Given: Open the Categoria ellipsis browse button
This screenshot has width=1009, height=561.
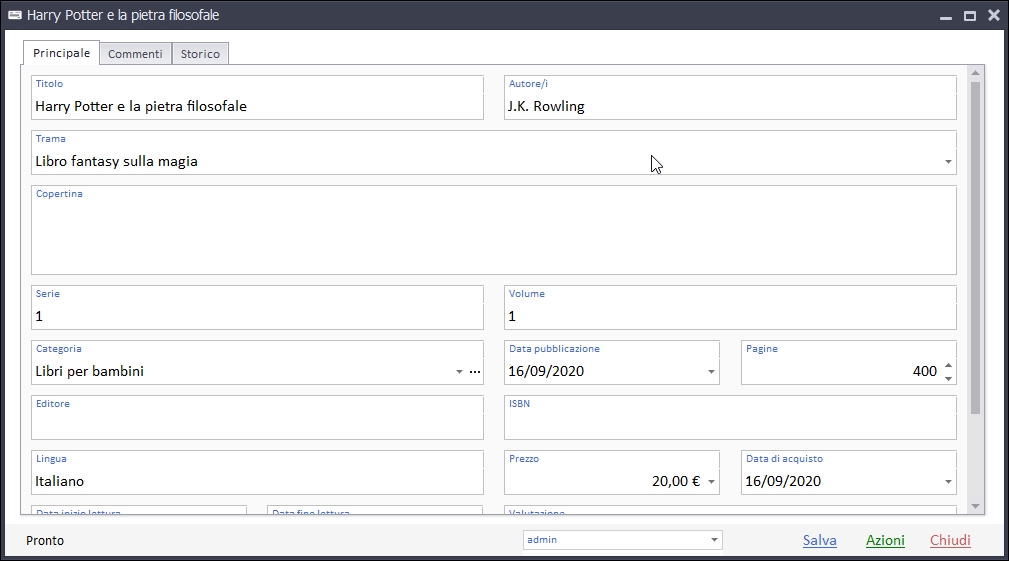Looking at the screenshot, I should [475, 372].
